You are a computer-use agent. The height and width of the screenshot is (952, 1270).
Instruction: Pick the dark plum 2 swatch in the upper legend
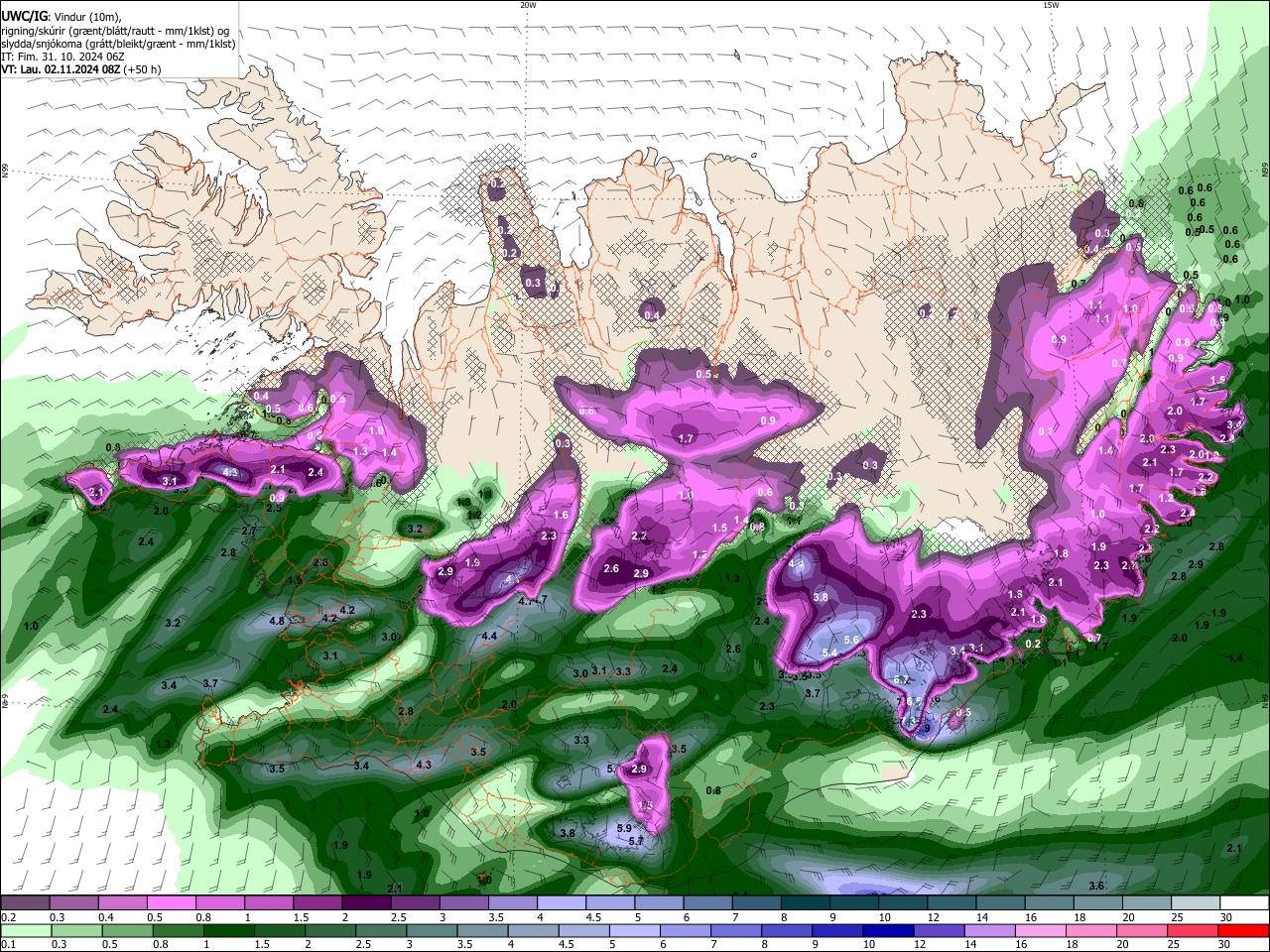coord(366,903)
